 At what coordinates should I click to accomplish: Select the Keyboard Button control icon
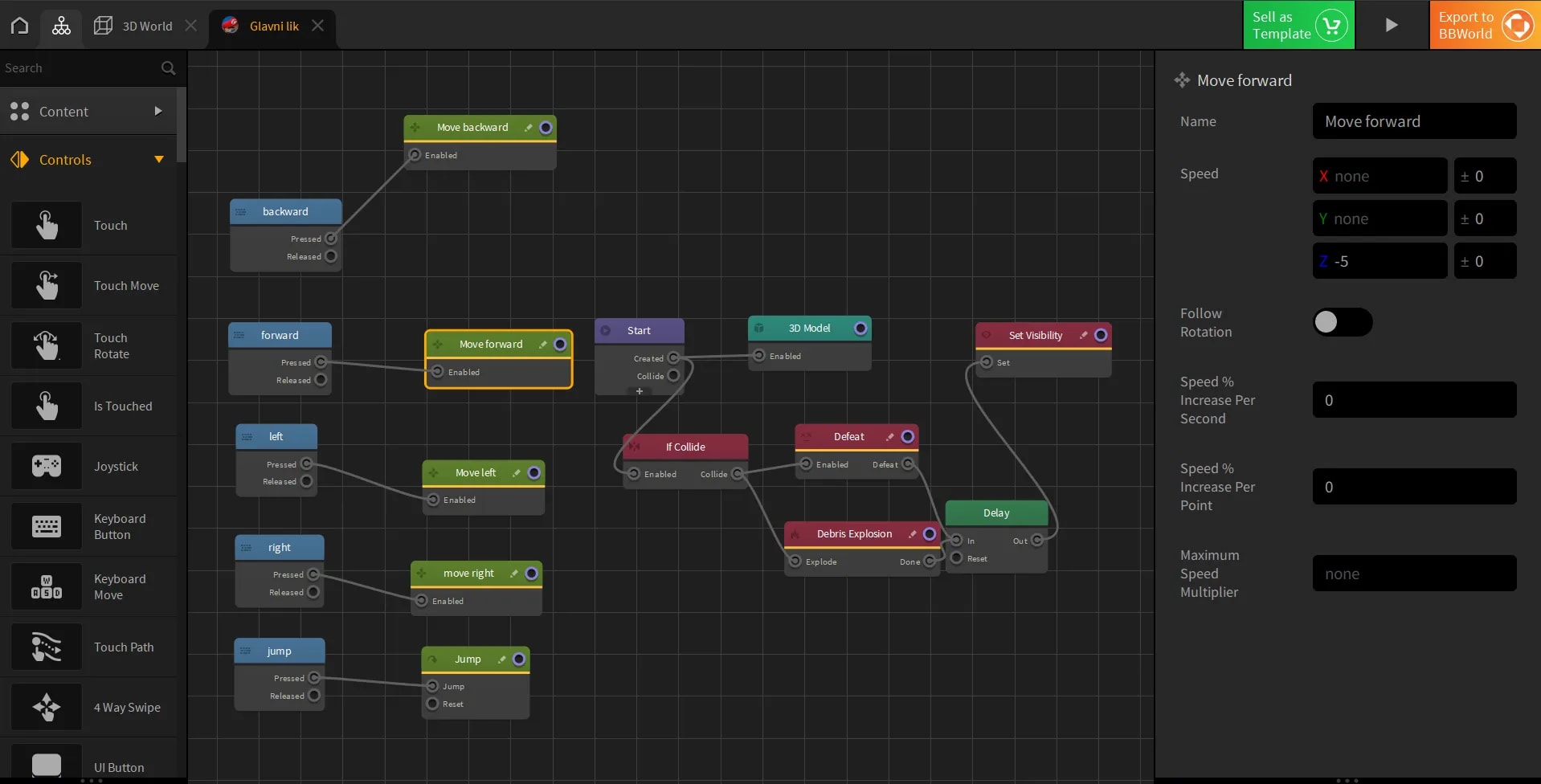[x=47, y=526]
